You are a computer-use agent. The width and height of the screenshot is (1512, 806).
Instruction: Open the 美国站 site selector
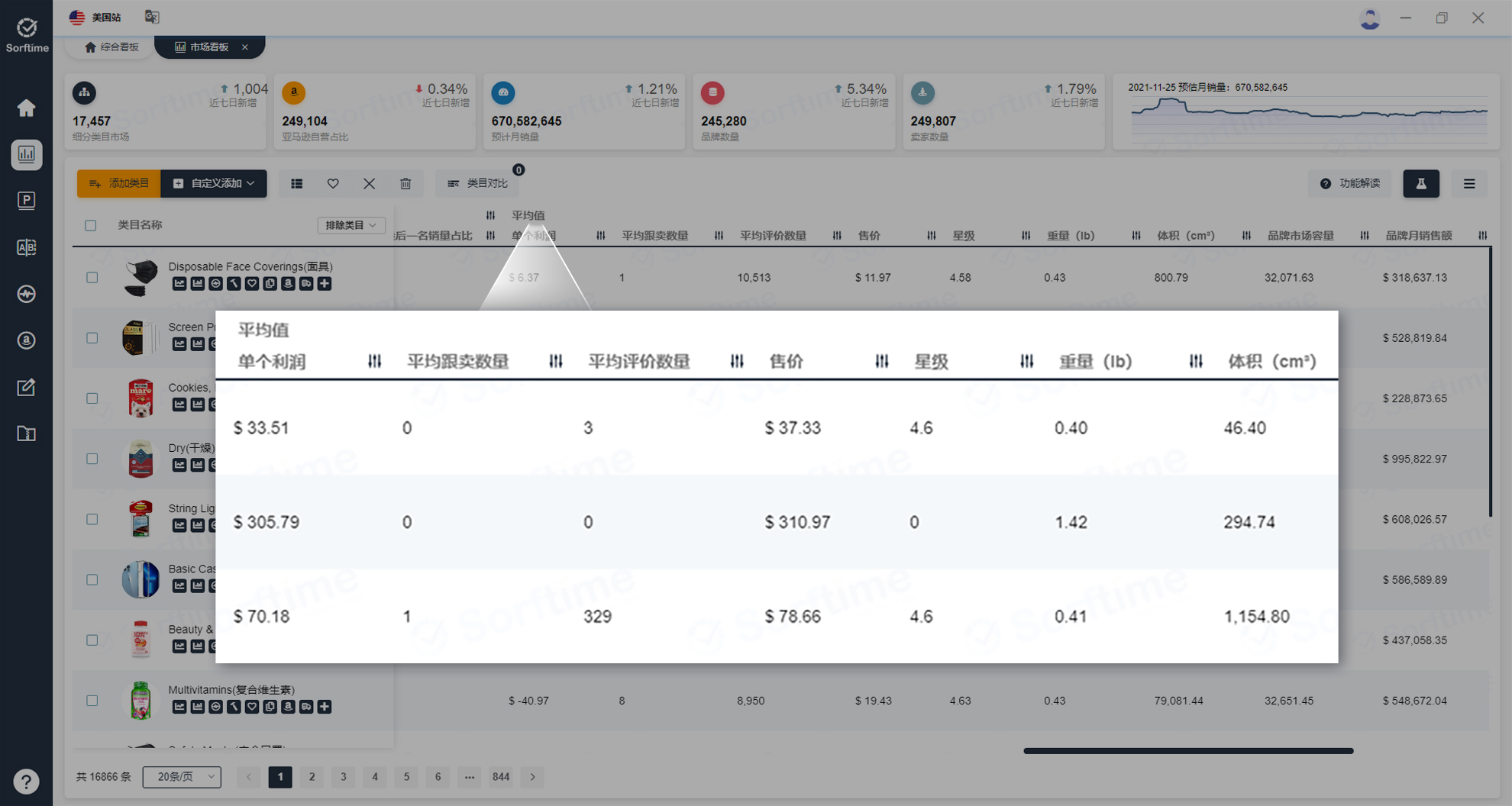tap(95, 17)
